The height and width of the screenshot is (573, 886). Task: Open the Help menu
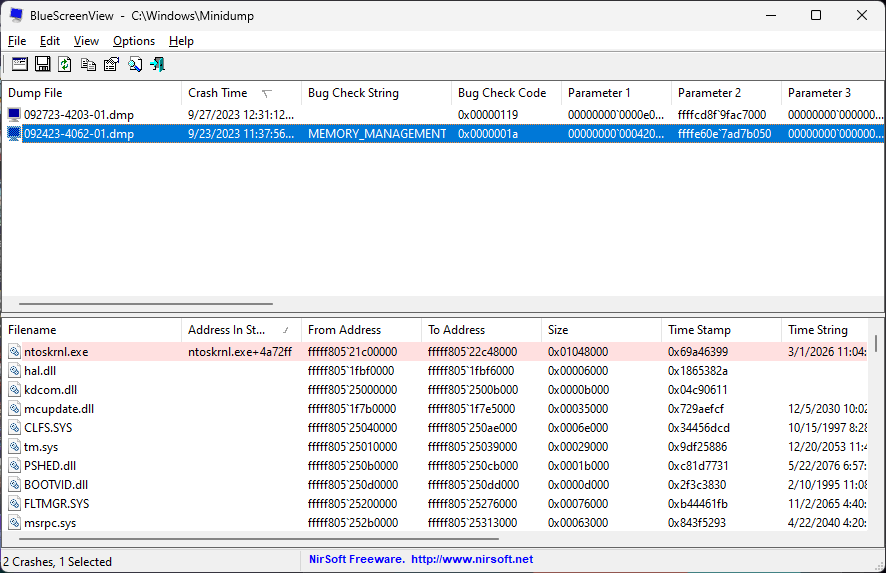(181, 41)
